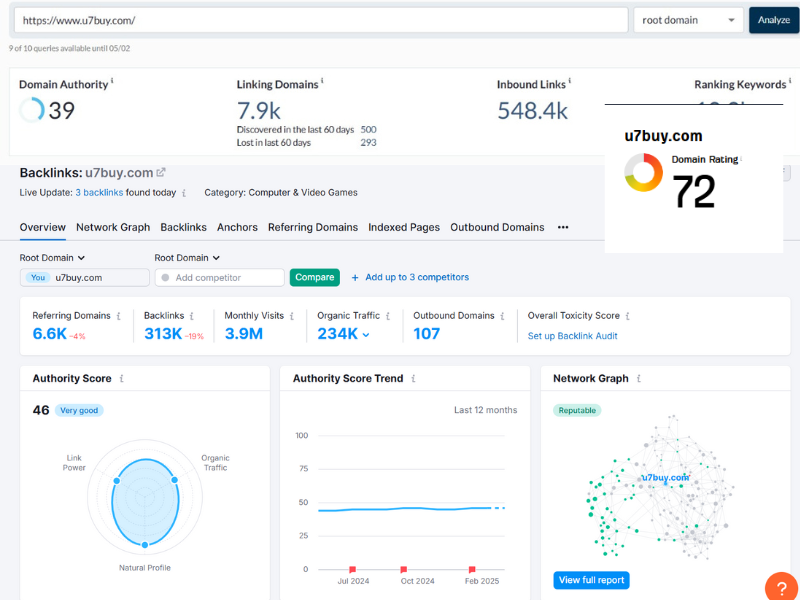This screenshot has width=800, height=600.
Task: Select the Referring Domains tab
Action: click(313, 227)
